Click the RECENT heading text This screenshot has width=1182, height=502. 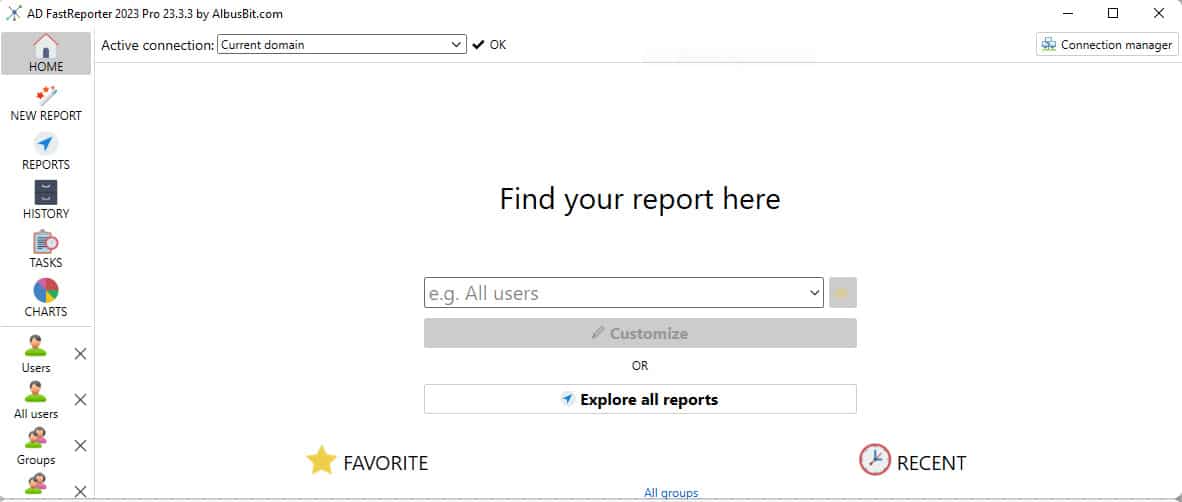pyautogui.click(x=931, y=463)
